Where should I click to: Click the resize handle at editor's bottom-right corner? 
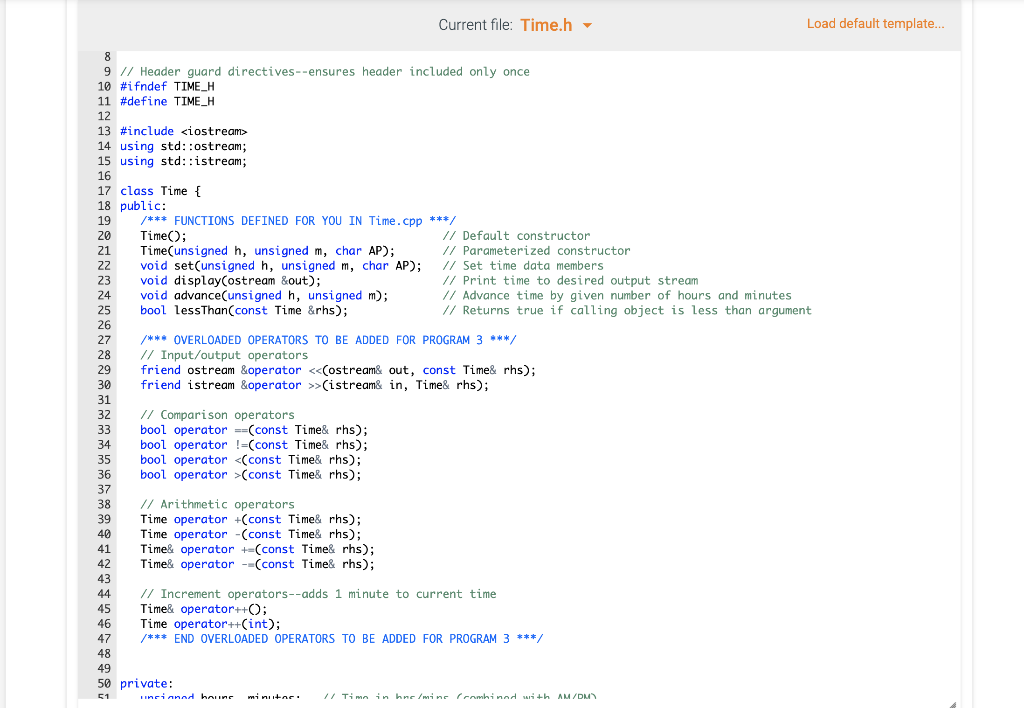pos(952,700)
